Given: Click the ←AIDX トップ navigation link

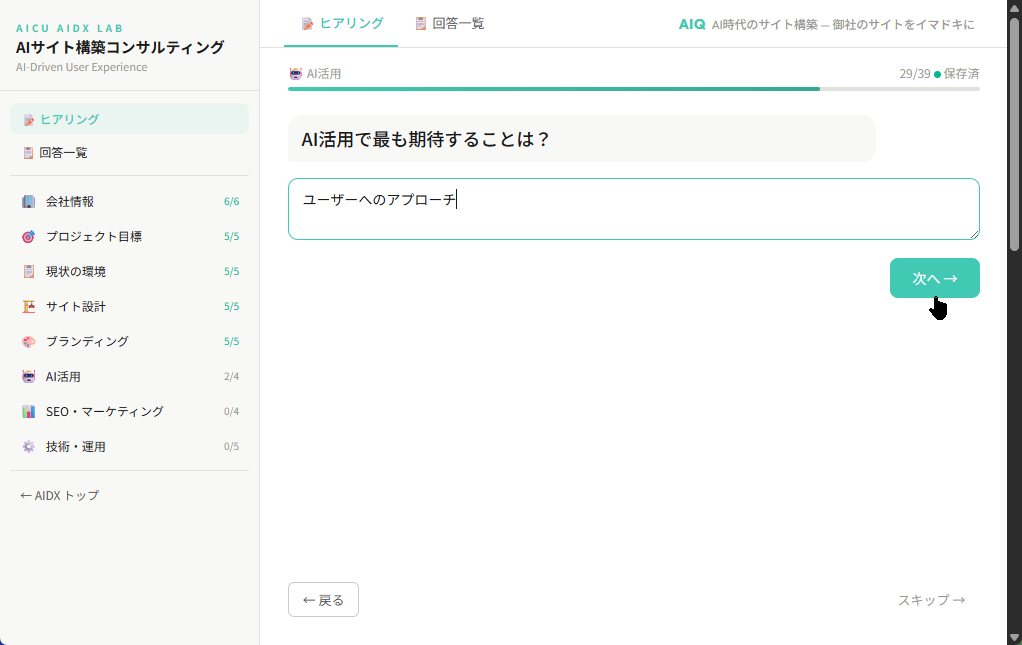Looking at the screenshot, I should [x=59, y=494].
